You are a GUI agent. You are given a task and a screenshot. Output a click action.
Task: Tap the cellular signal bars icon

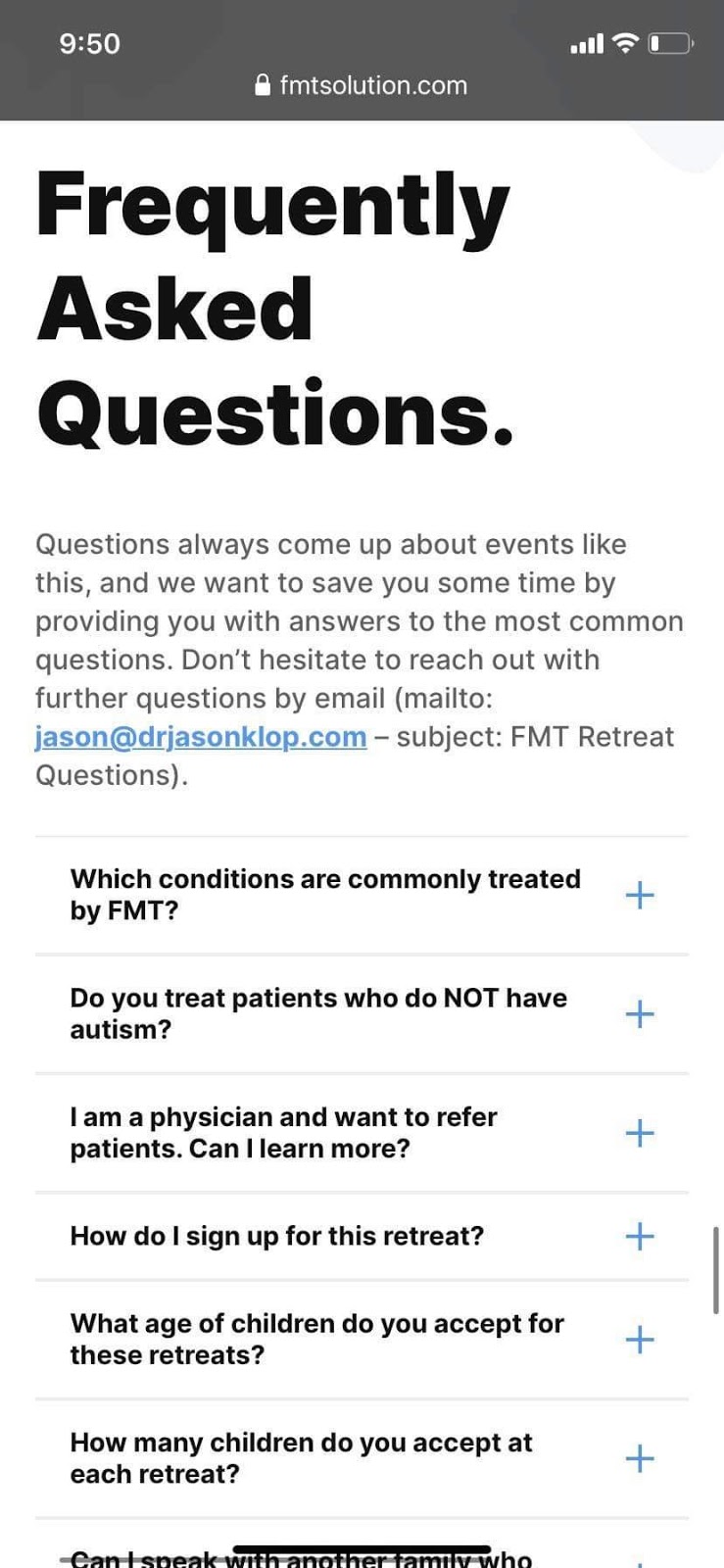coord(587,44)
